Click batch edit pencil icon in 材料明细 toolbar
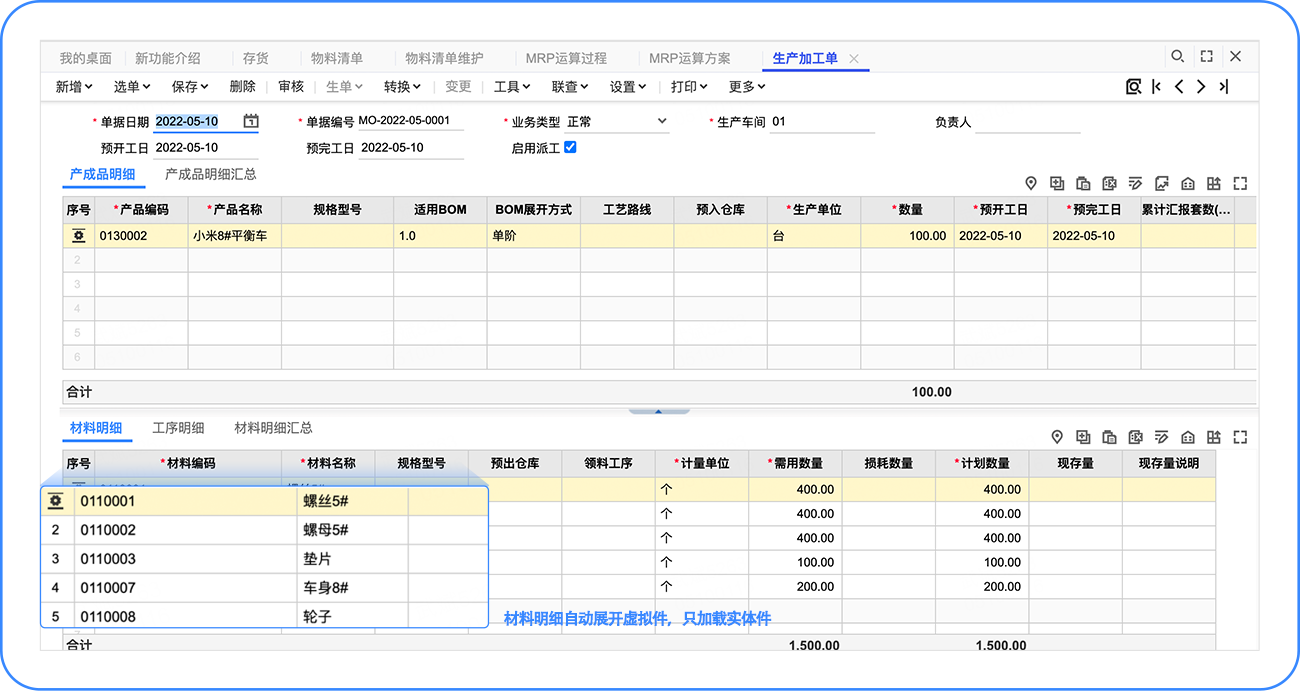Viewport: 1300px width, 691px height. (1161, 437)
